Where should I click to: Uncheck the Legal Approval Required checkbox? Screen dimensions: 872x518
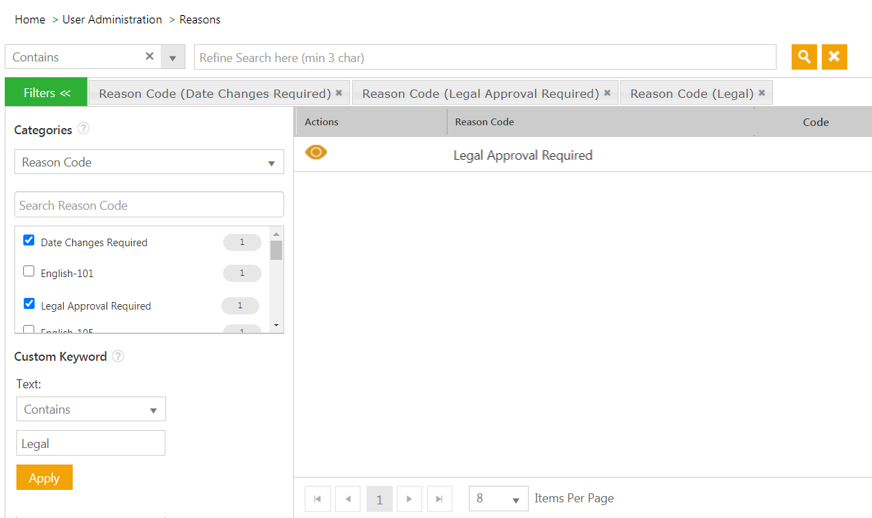tap(29, 304)
